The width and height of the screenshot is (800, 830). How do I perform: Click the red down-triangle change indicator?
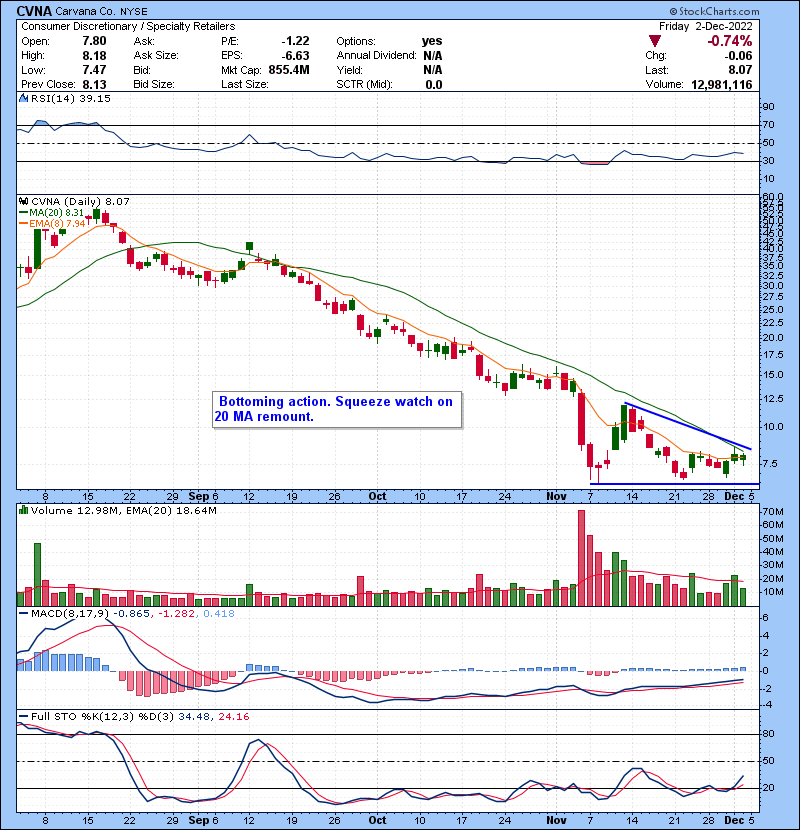click(655, 41)
